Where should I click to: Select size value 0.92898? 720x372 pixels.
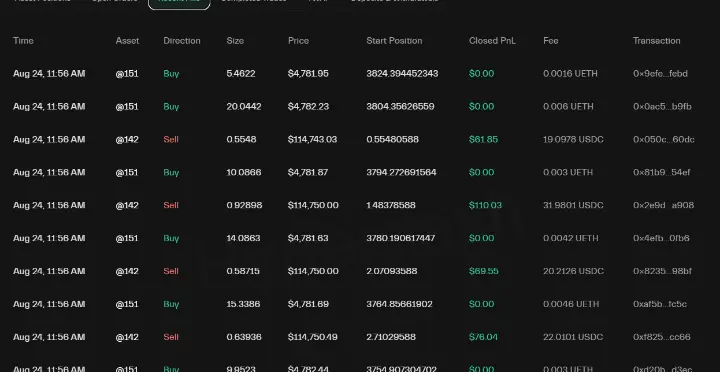[244, 205]
